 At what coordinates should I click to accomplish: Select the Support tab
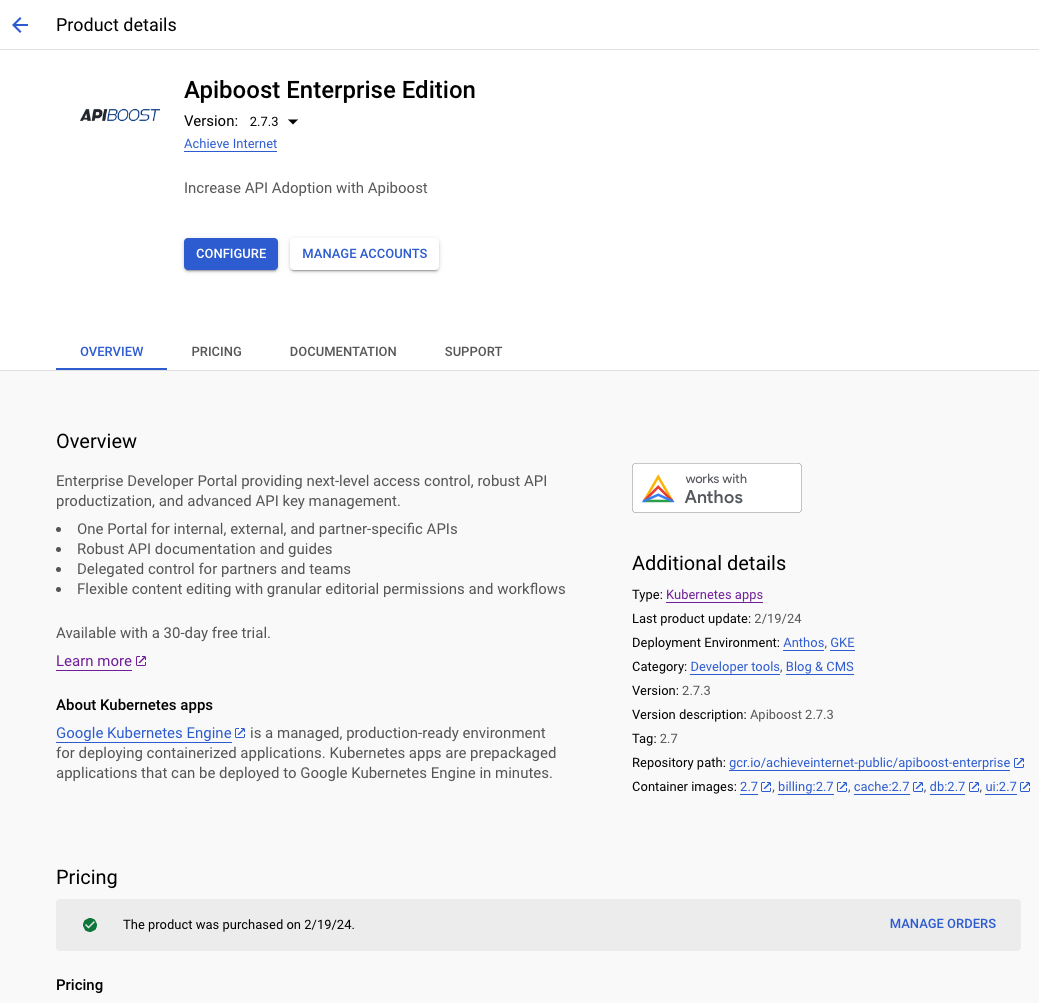pyautogui.click(x=473, y=352)
